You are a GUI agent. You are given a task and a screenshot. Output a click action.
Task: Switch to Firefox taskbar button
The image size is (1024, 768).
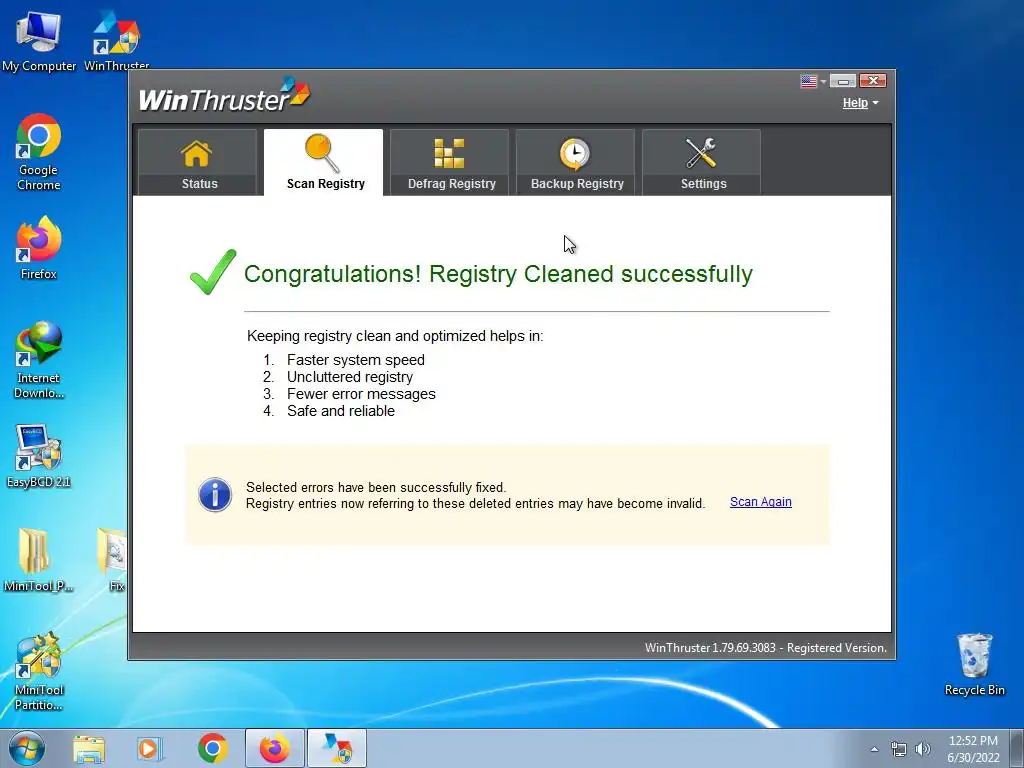point(274,748)
